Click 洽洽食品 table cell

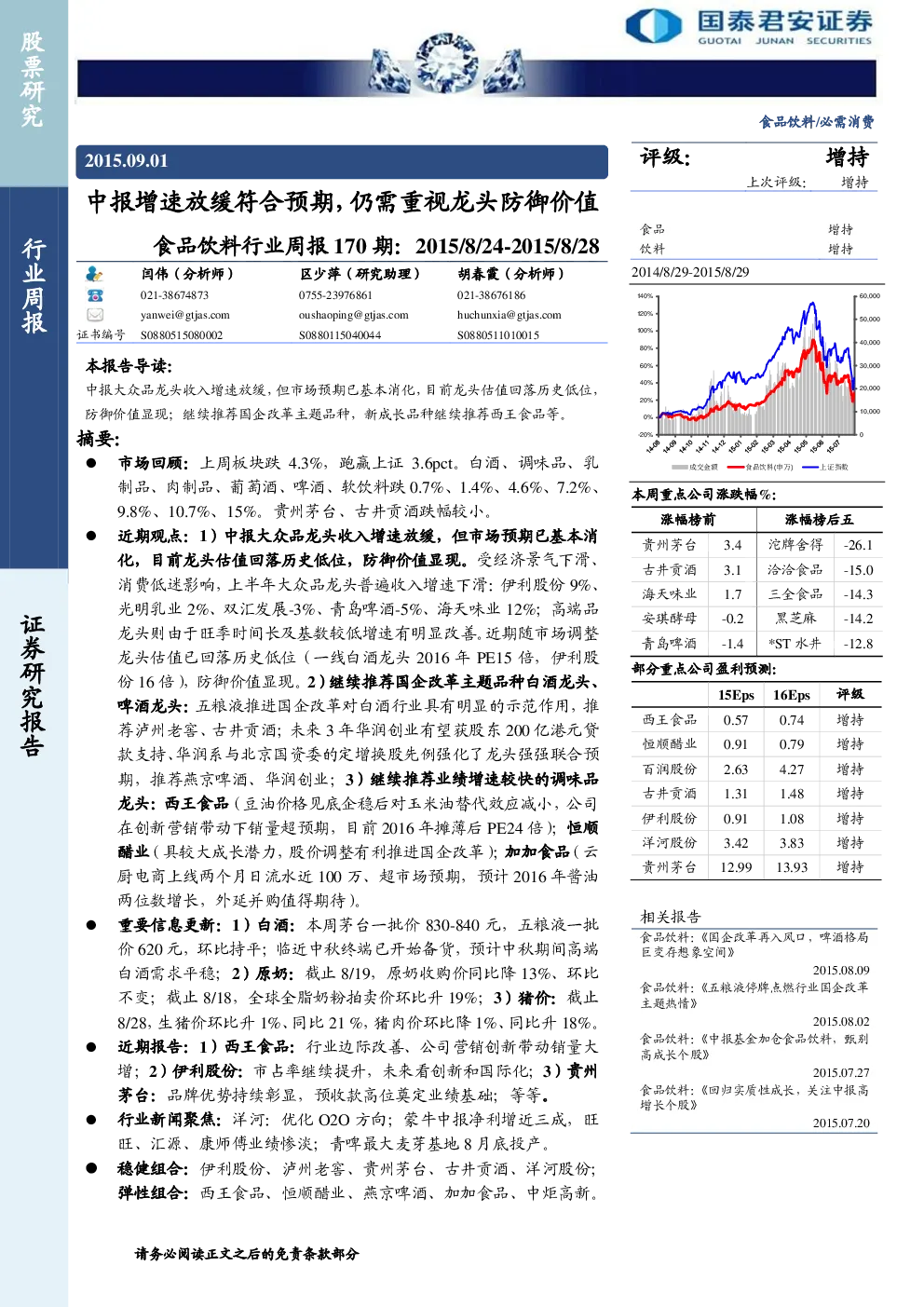(795, 570)
